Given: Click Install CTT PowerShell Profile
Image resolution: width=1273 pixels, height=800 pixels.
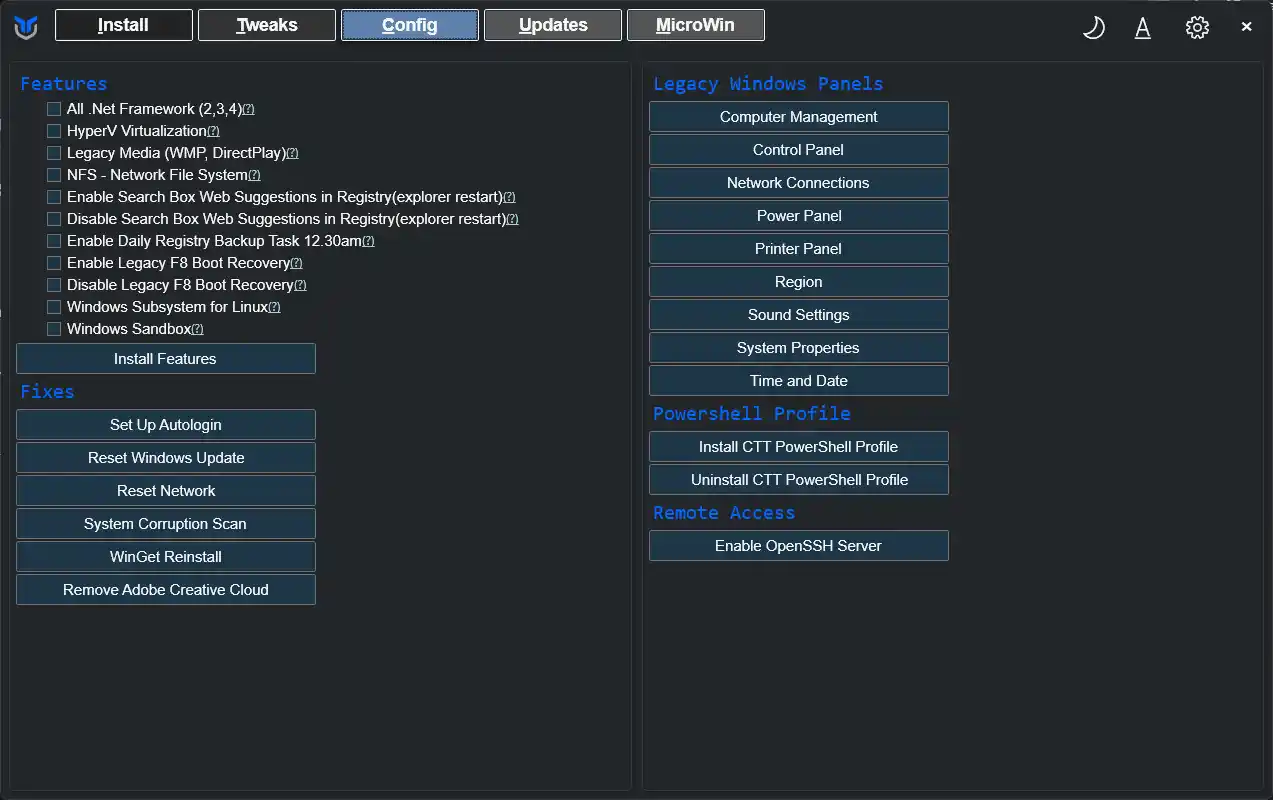Looking at the screenshot, I should (799, 447).
